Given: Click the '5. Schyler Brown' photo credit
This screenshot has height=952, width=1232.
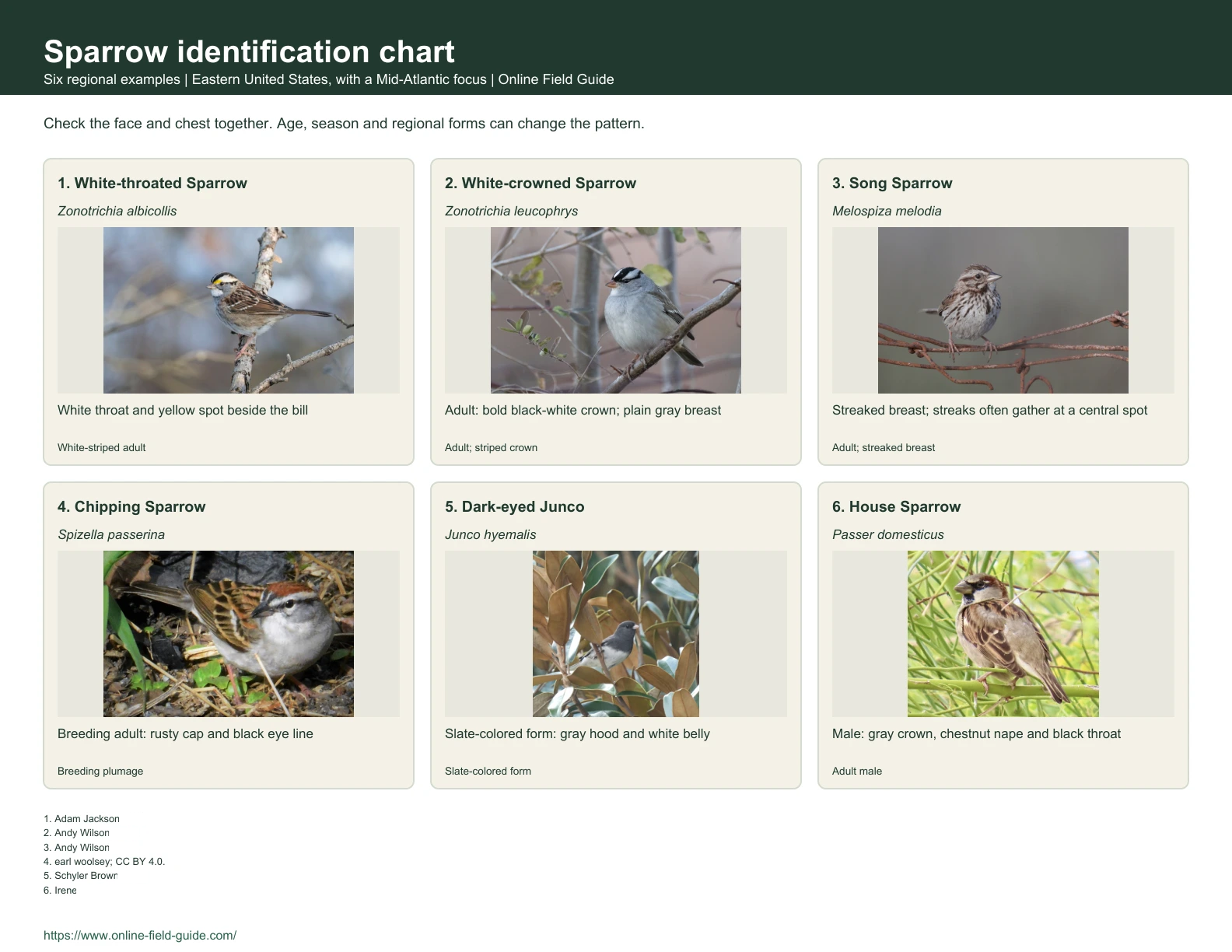Looking at the screenshot, I should tap(81, 876).
